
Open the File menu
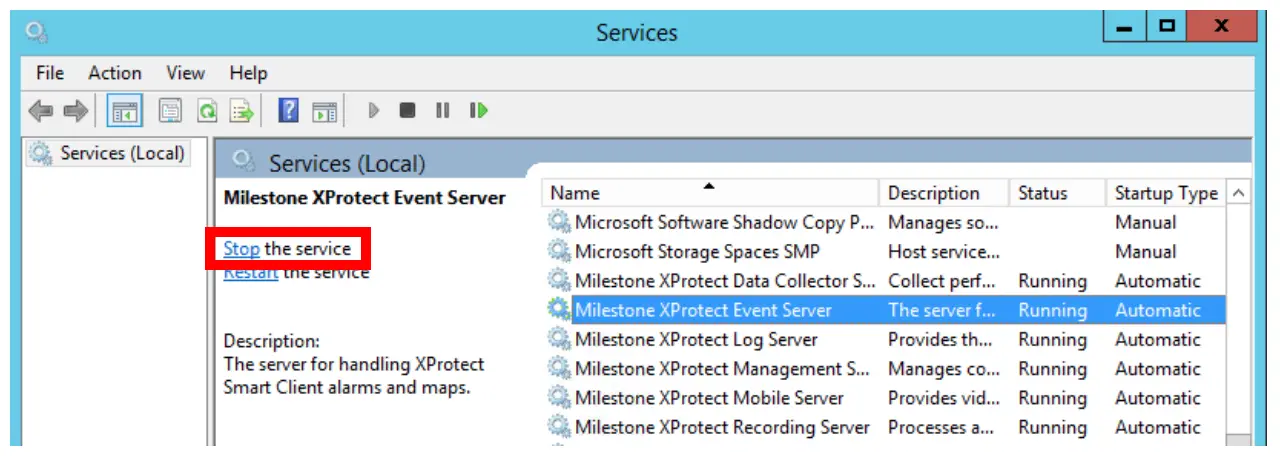tap(49, 73)
